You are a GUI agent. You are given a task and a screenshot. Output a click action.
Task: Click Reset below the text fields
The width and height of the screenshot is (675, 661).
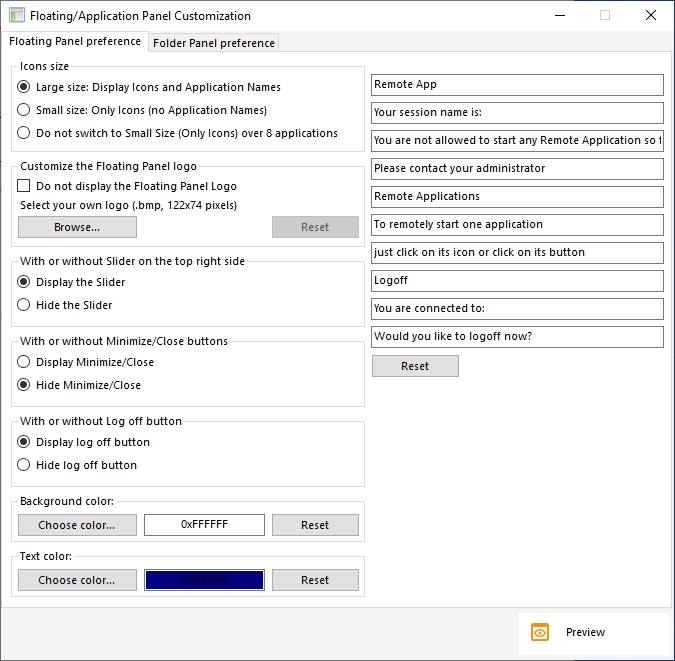pos(415,366)
